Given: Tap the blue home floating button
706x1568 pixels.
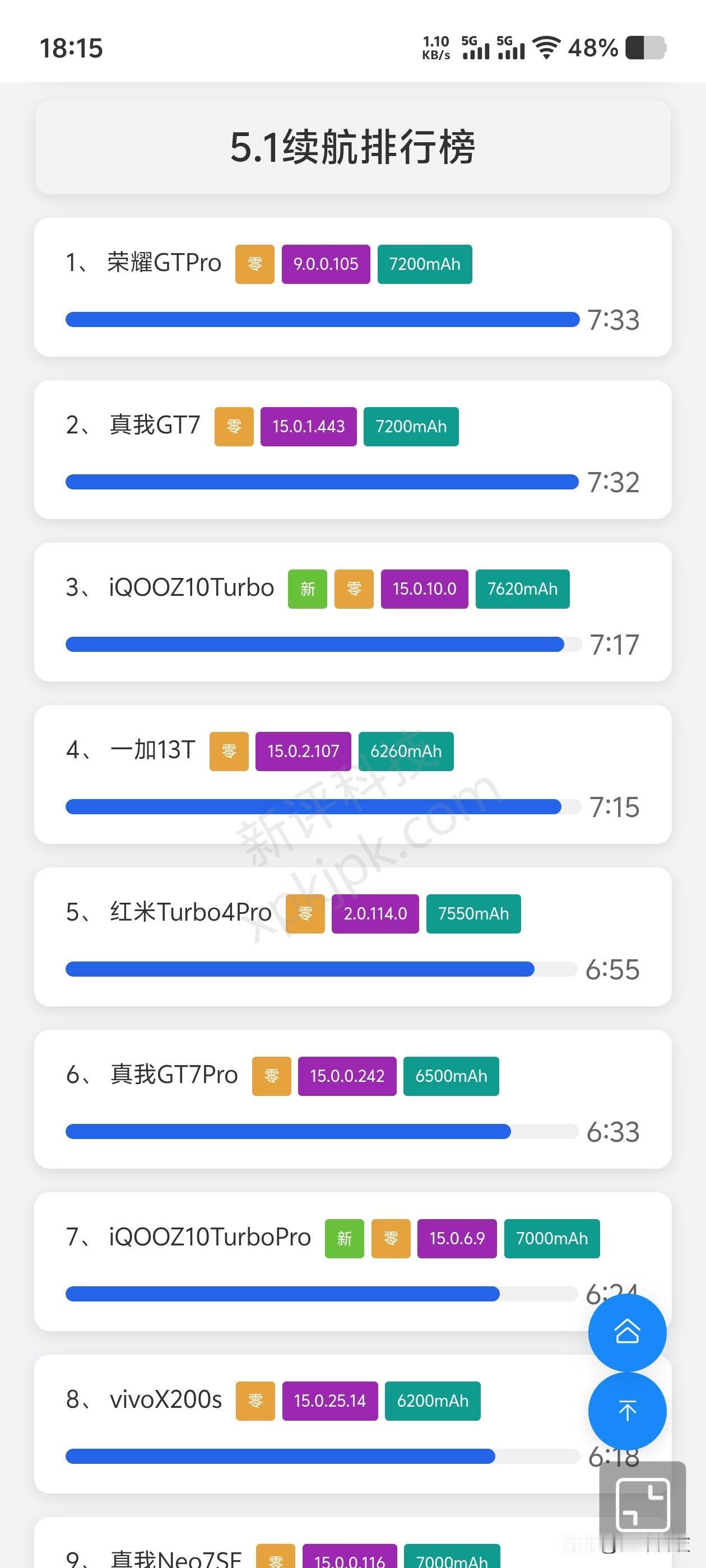Looking at the screenshot, I should coord(627,1332).
